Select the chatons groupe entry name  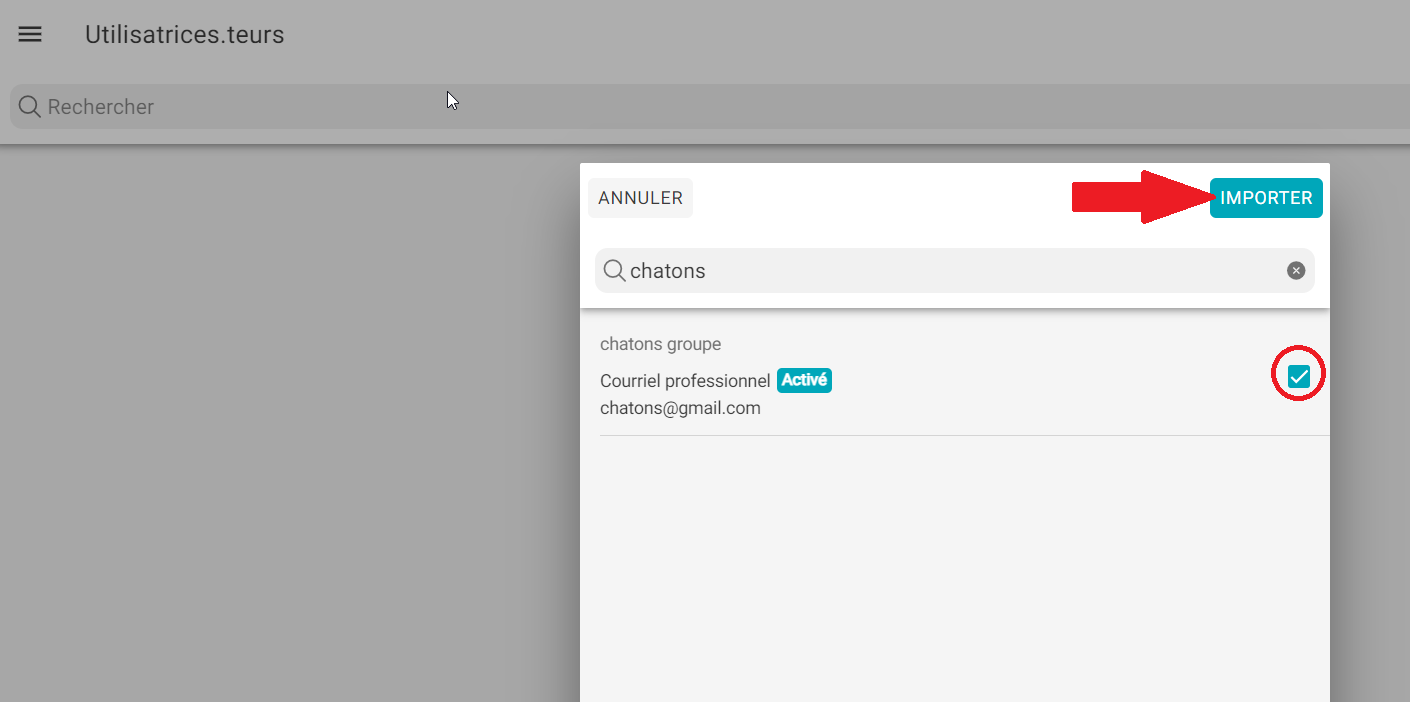click(660, 344)
